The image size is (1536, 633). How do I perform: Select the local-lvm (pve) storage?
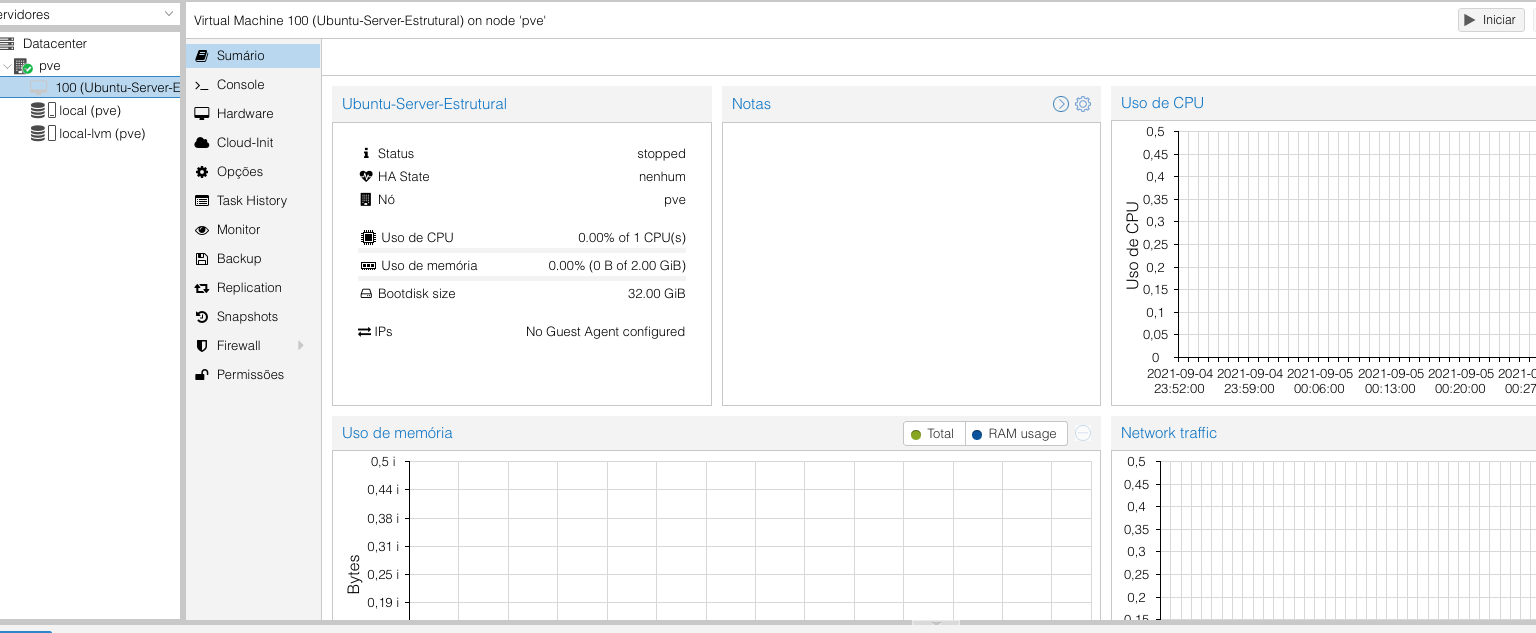coord(101,133)
